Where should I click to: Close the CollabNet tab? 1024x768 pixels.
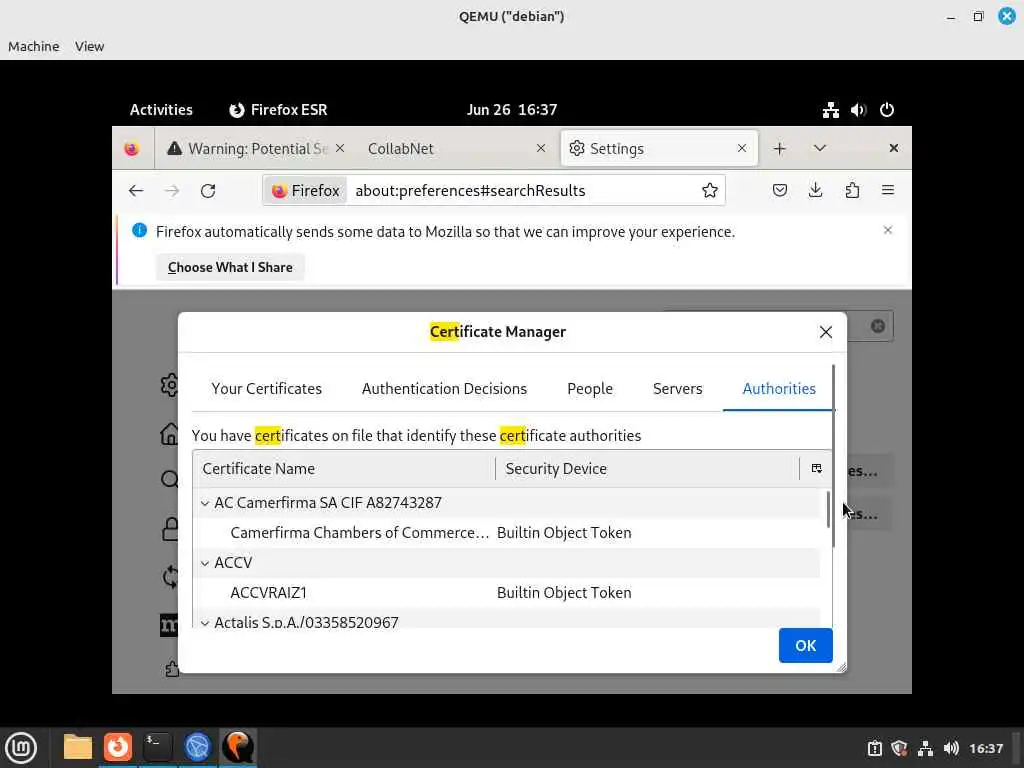[541, 148]
